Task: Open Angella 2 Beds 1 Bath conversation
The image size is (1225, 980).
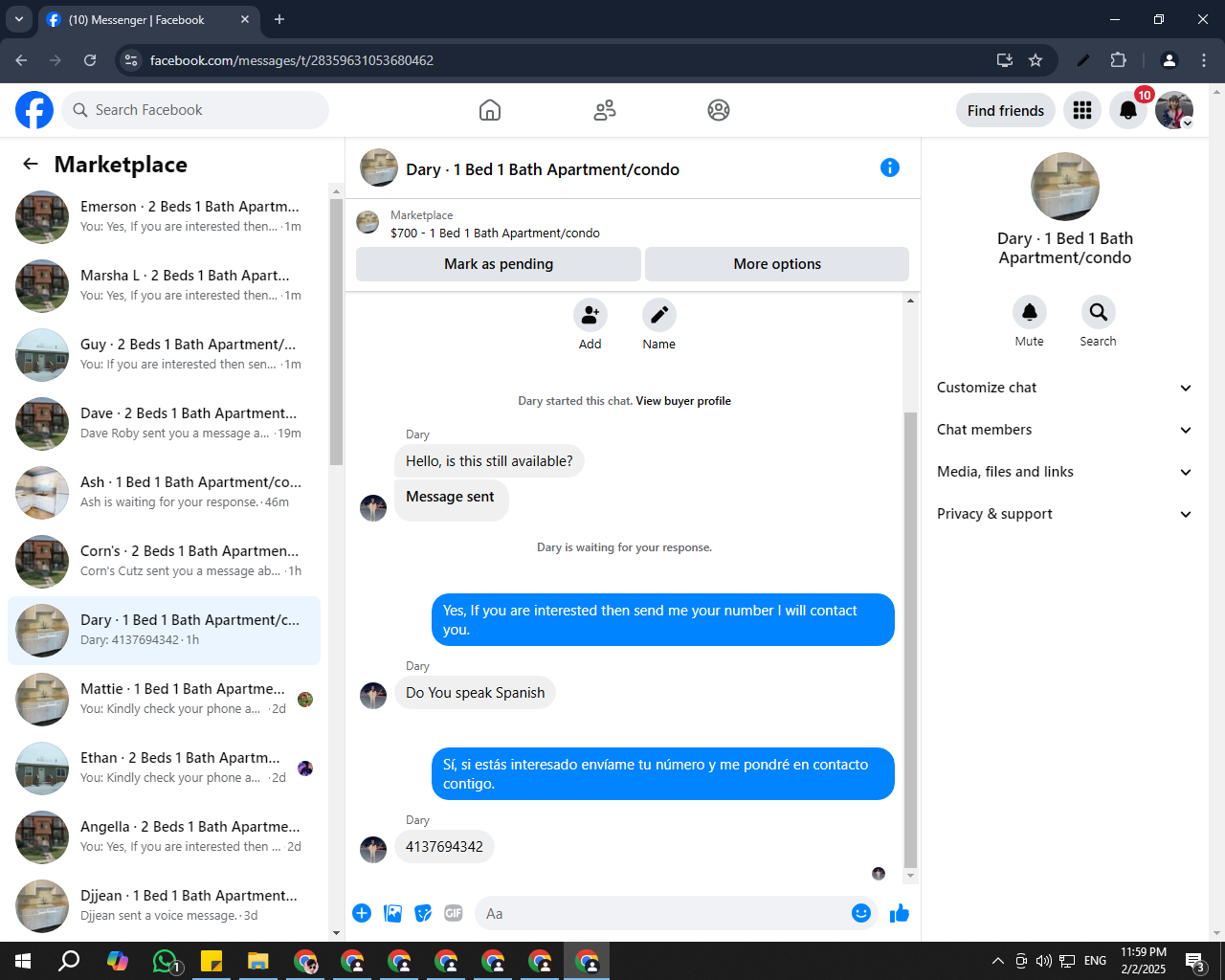Action: pos(164,837)
